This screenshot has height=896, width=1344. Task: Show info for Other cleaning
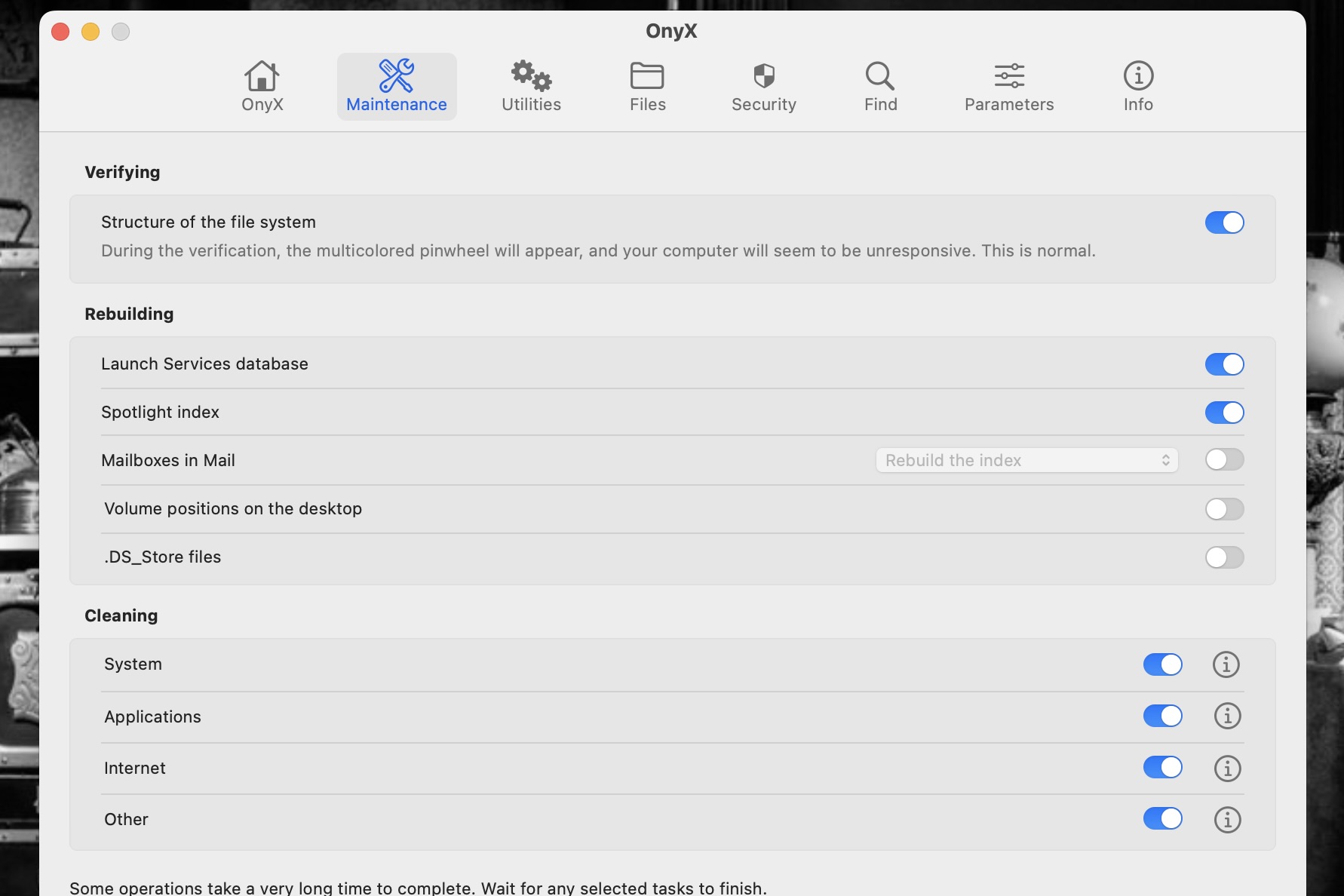click(1227, 820)
